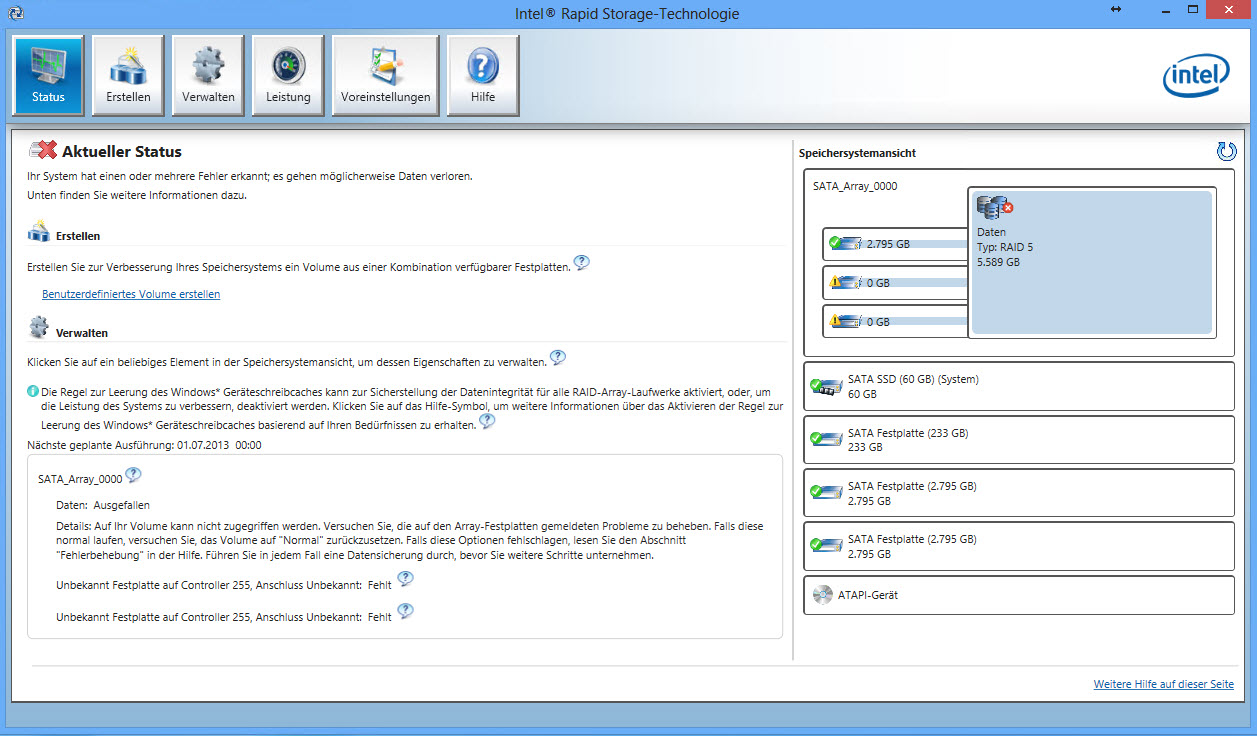Open the Voreinstellungen tab
The image size is (1257, 736).
tap(385, 76)
